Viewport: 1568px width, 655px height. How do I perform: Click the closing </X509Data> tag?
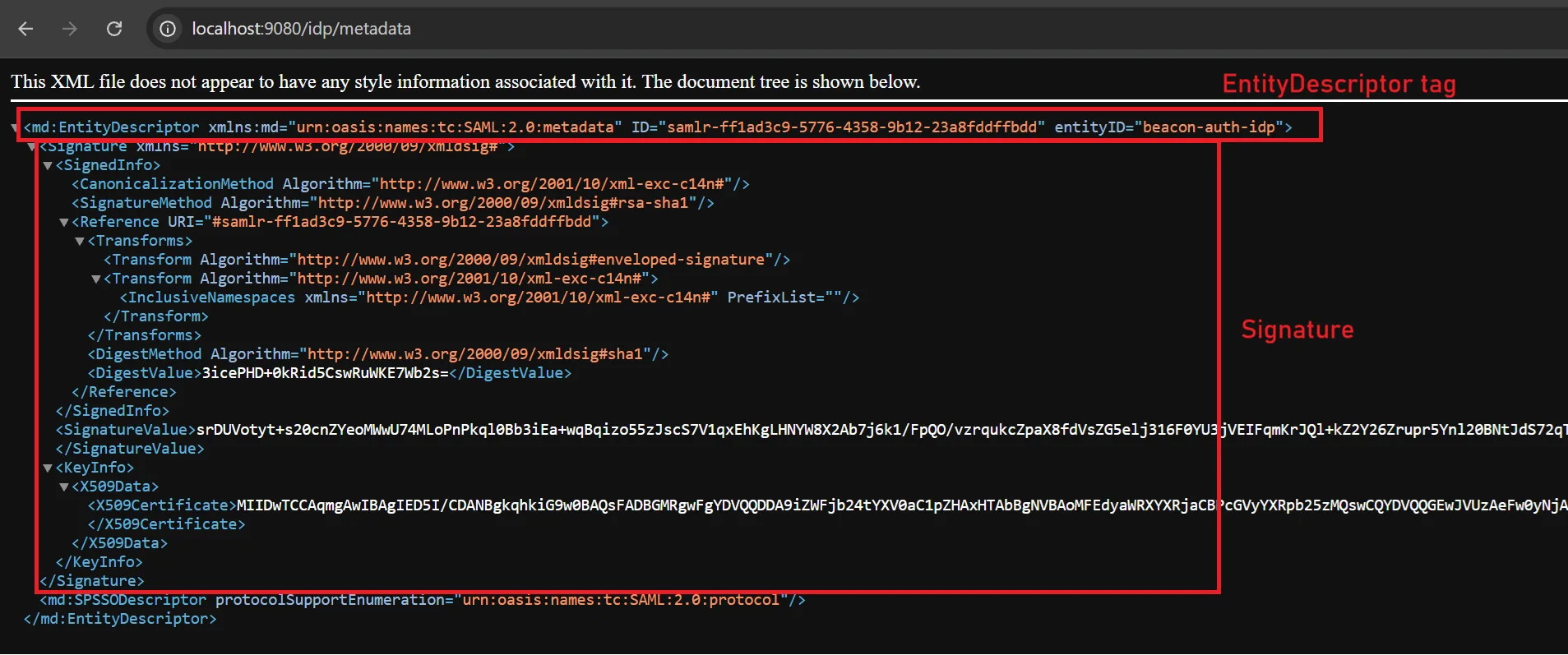click(x=120, y=543)
